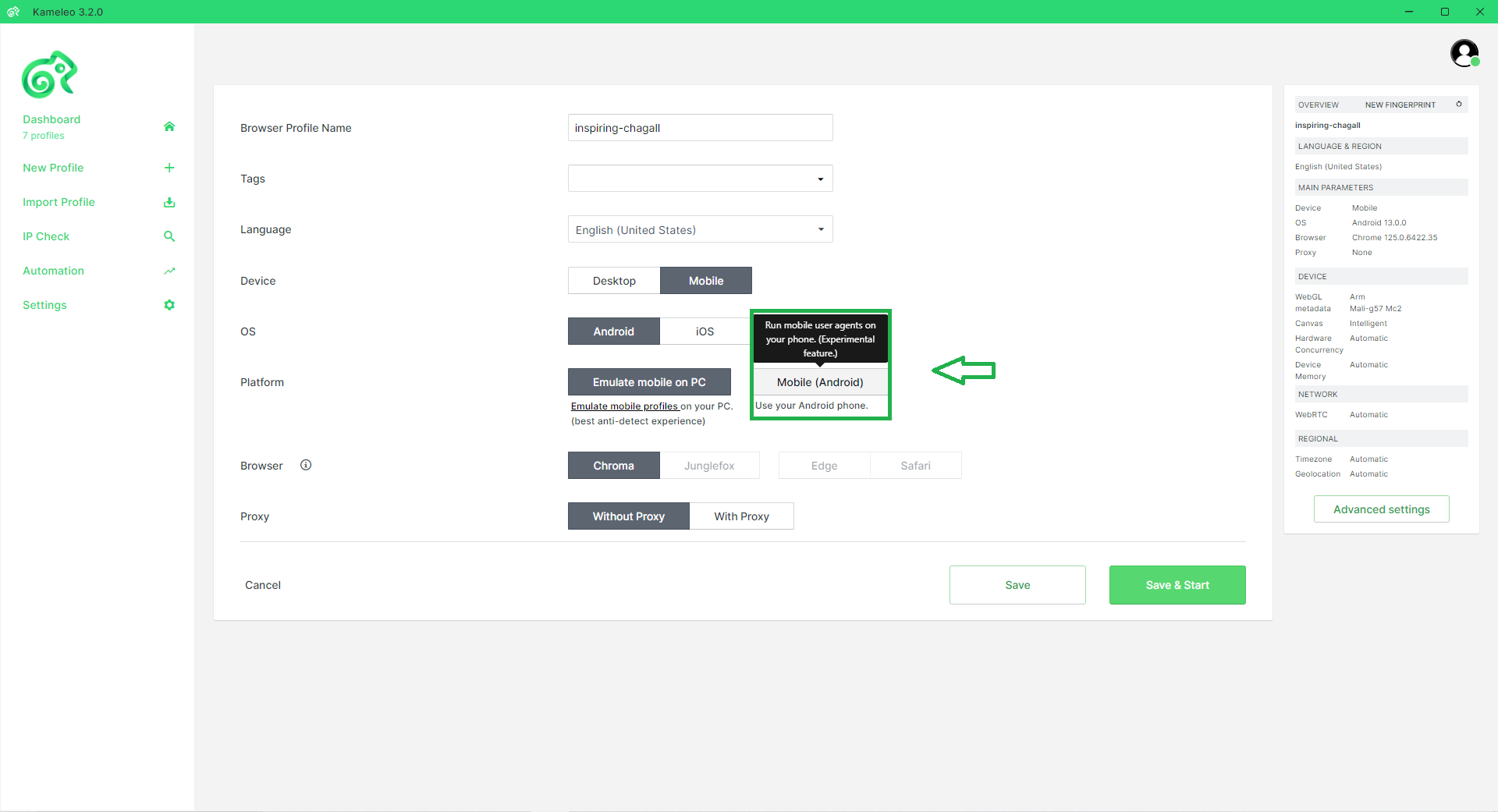This screenshot has height=812, width=1498.
Task: Open New Profile in sidebar
Action: point(53,168)
